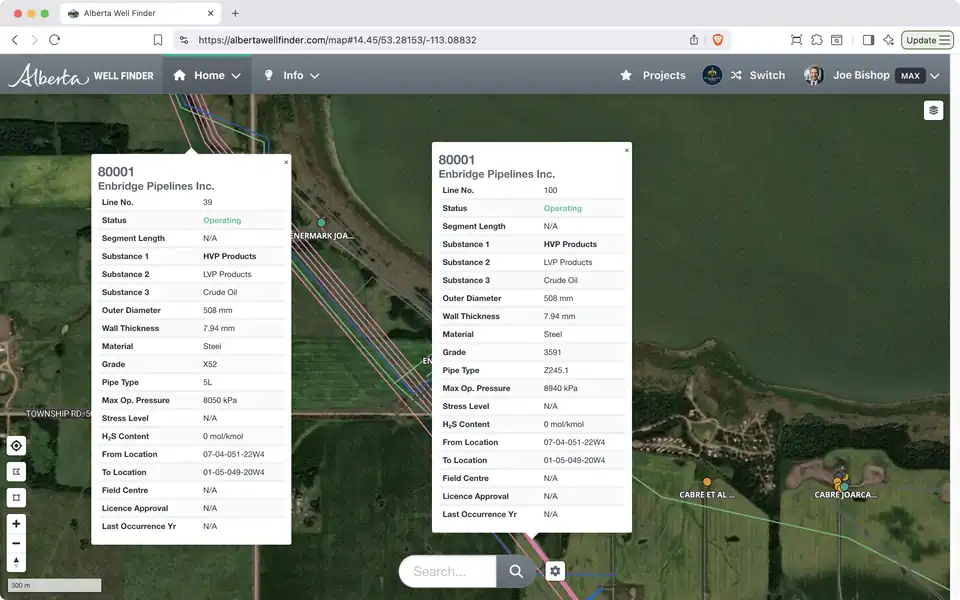Expand the Joe Bishop account chevron
Screen dimensions: 960x600
click(x=934, y=76)
